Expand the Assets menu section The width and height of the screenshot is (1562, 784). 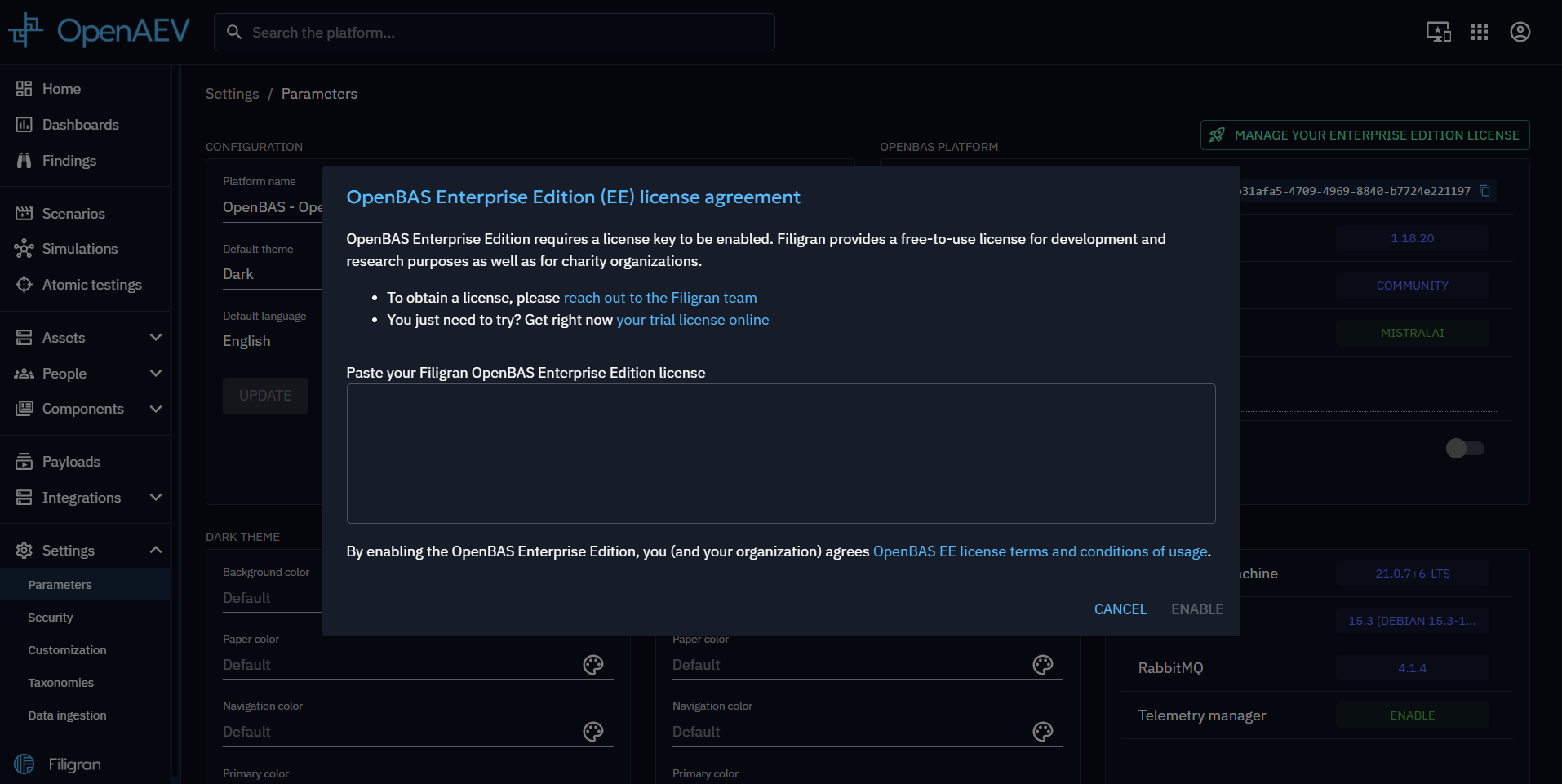155,338
